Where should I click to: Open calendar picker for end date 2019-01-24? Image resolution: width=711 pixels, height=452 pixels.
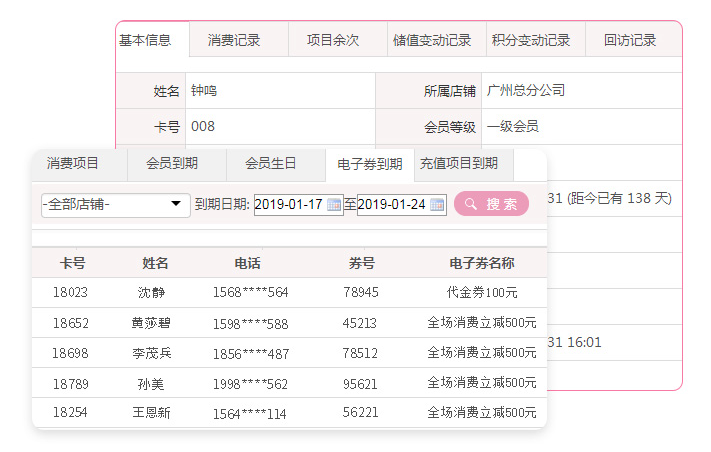tap(437, 205)
